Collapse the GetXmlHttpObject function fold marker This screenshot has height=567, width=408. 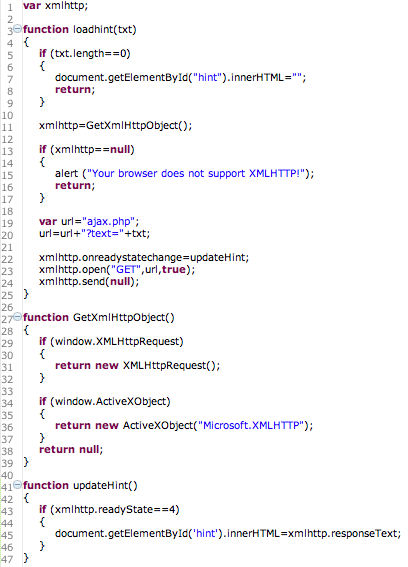(17, 317)
